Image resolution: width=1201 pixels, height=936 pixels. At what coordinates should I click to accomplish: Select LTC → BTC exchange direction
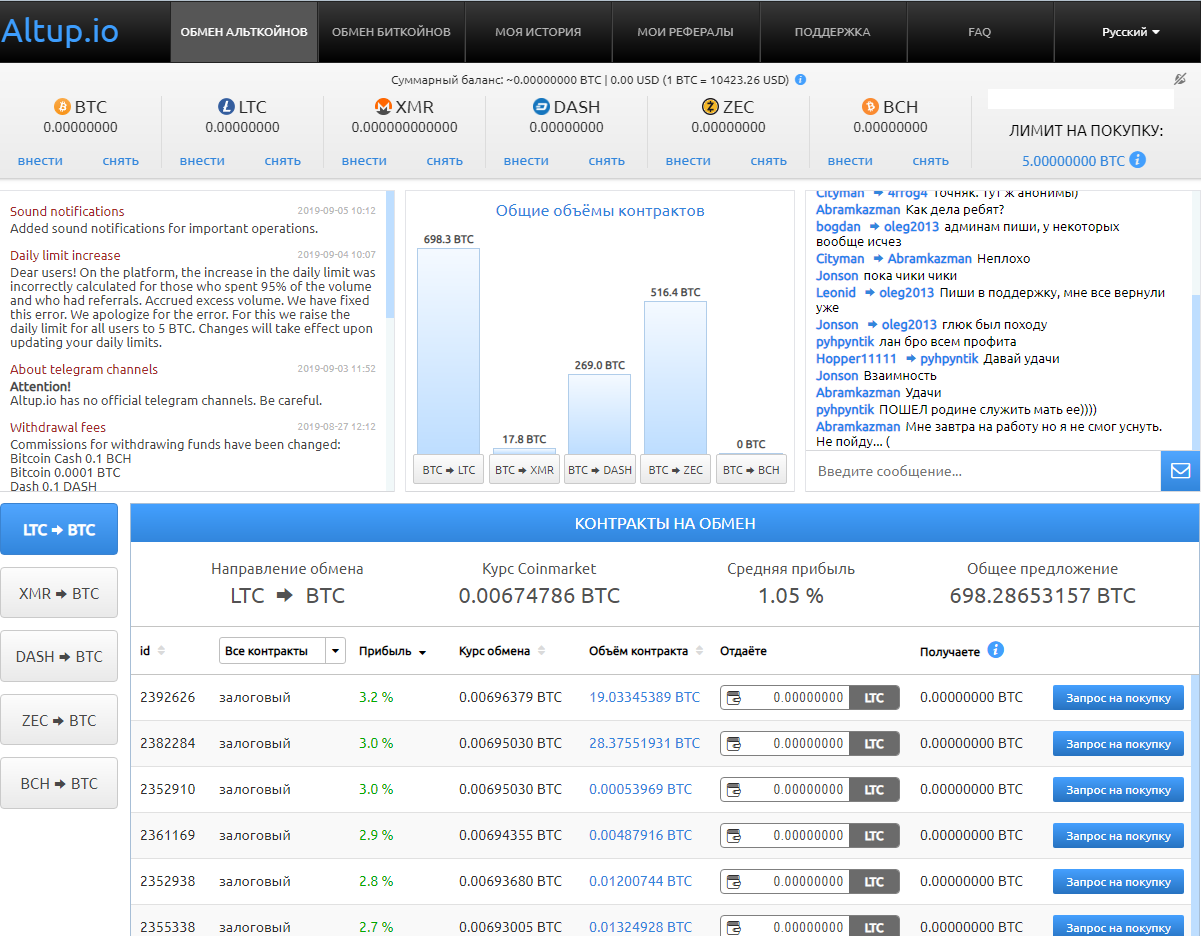pyautogui.click(x=59, y=529)
